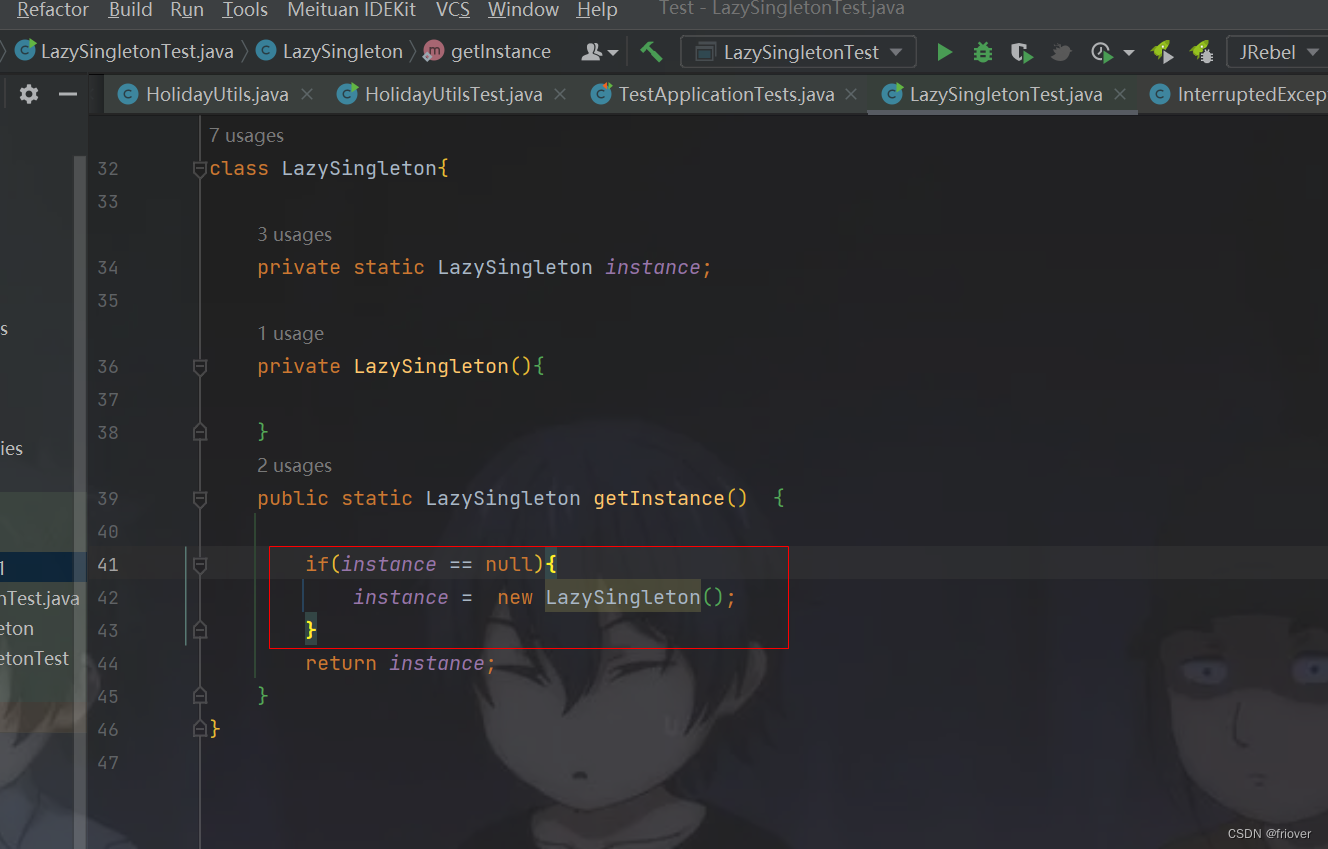Viewport: 1328px width, 849px height.
Task: Open the Tools menu
Action: (245, 10)
